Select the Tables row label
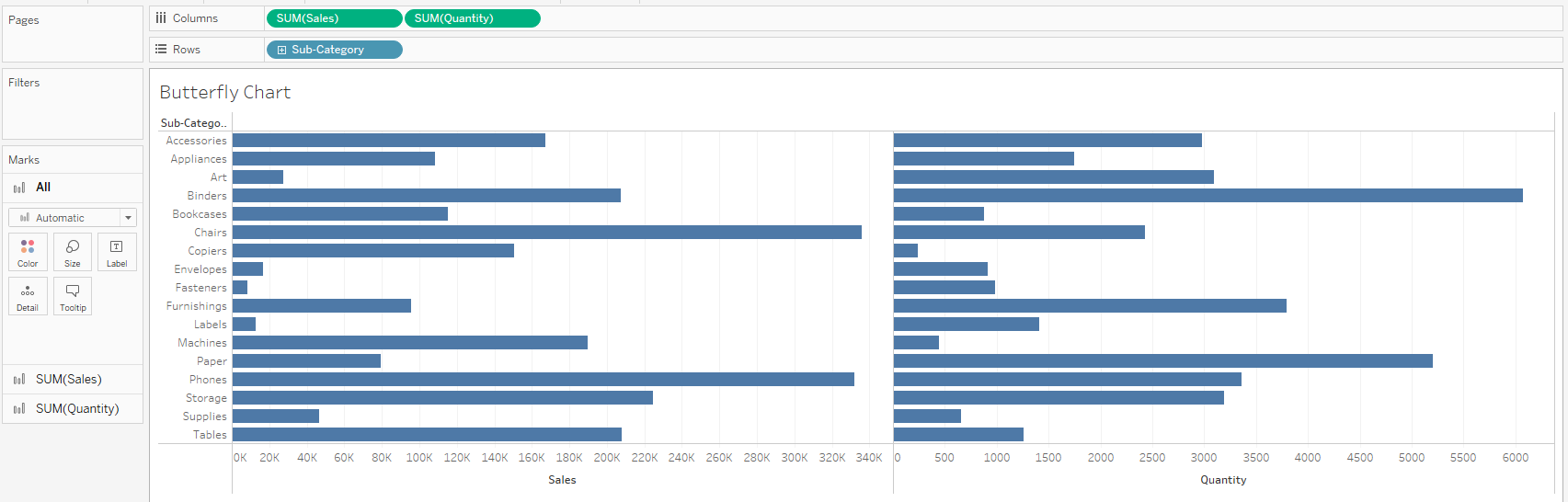Image resolution: width=1568 pixels, height=502 pixels. pos(210,435)
